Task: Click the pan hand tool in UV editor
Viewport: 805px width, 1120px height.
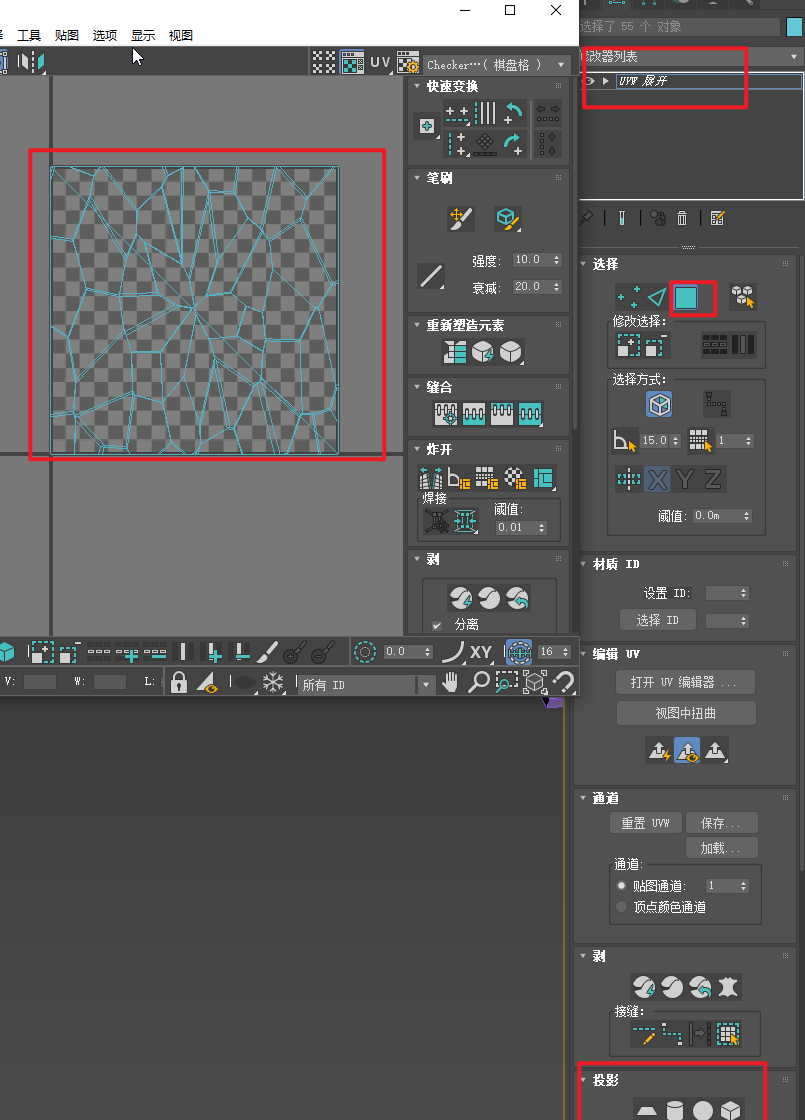Action: pos(450,683)
